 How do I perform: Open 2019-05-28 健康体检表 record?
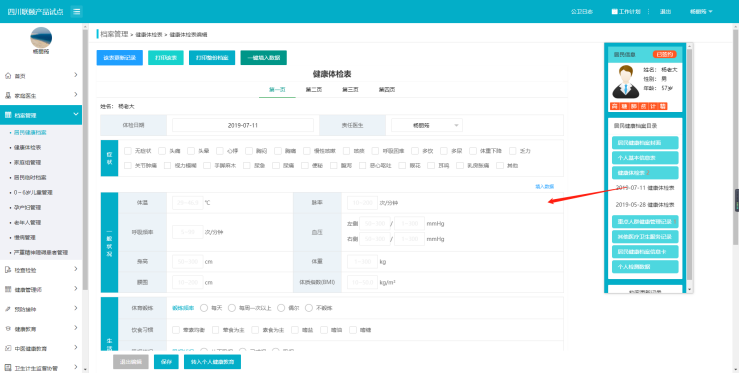[645, 205]
